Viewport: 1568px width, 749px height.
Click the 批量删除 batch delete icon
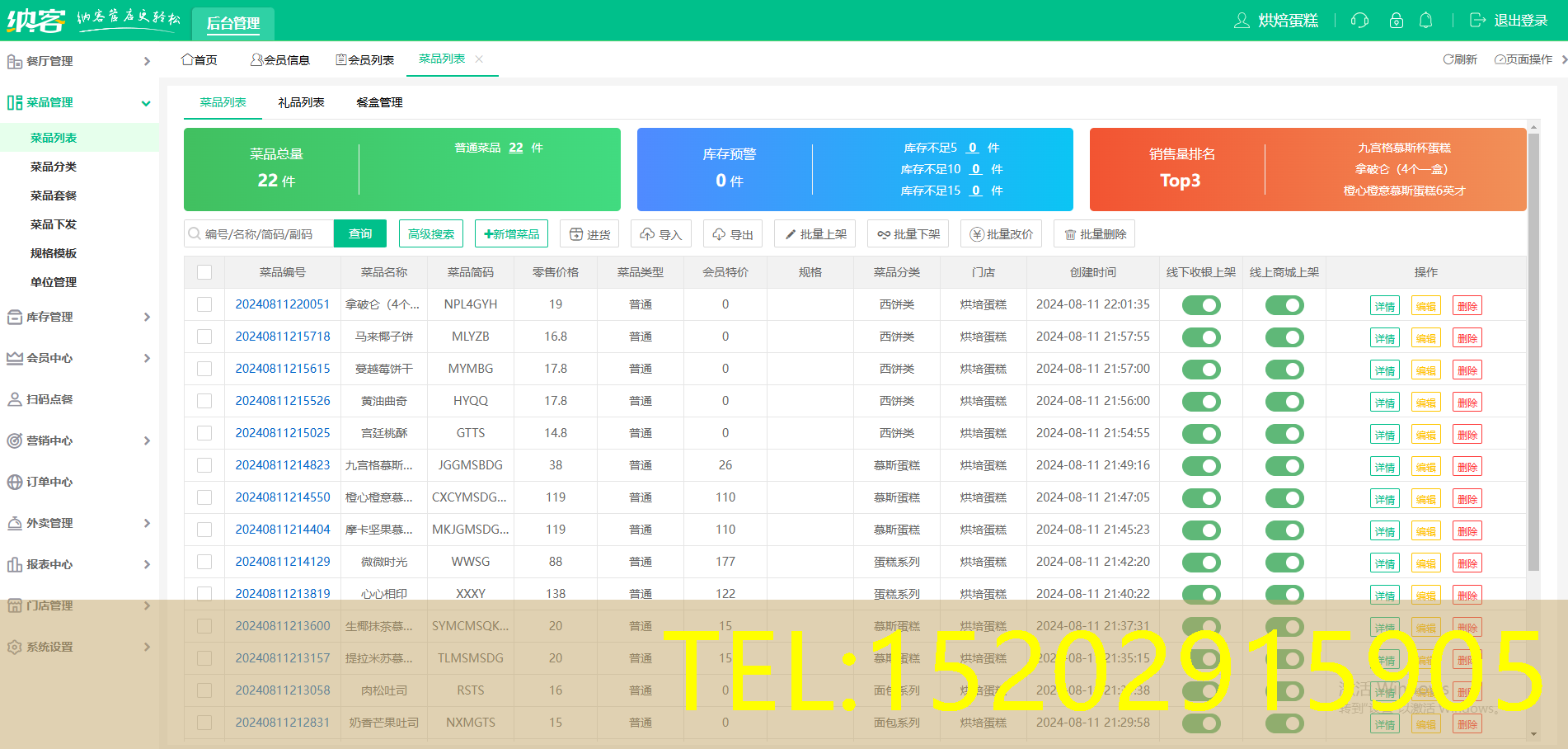pyautogui.click(x=1094, y=233)
